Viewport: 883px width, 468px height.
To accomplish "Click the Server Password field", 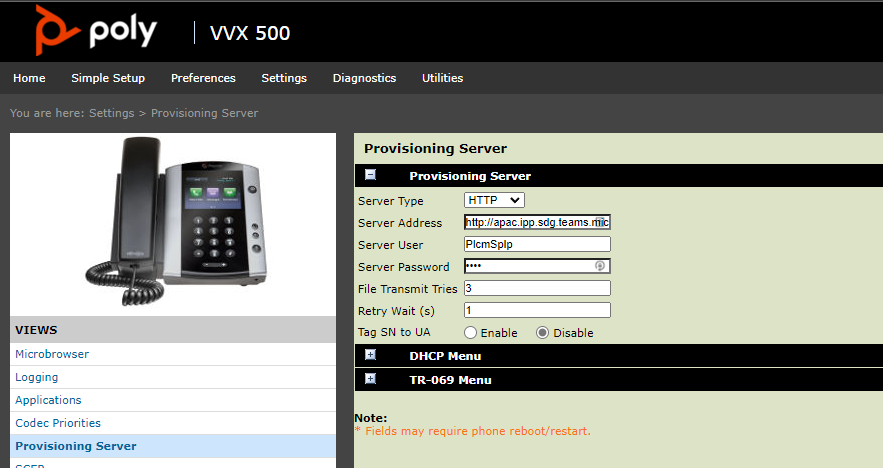I will coord(537,266).
